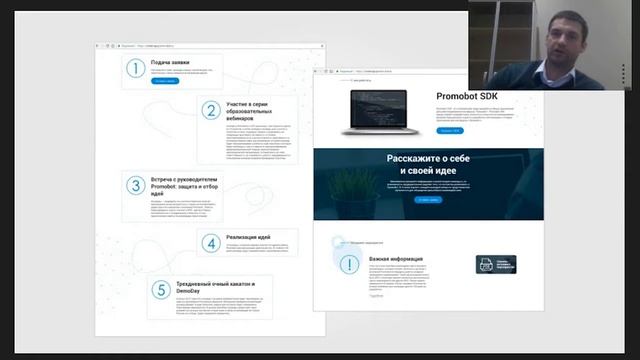Click the heading 'Трехдневный очный хакатон и DemoDay'
The height and width of the screenshot is (360, 640).
(x=216, y=287)
